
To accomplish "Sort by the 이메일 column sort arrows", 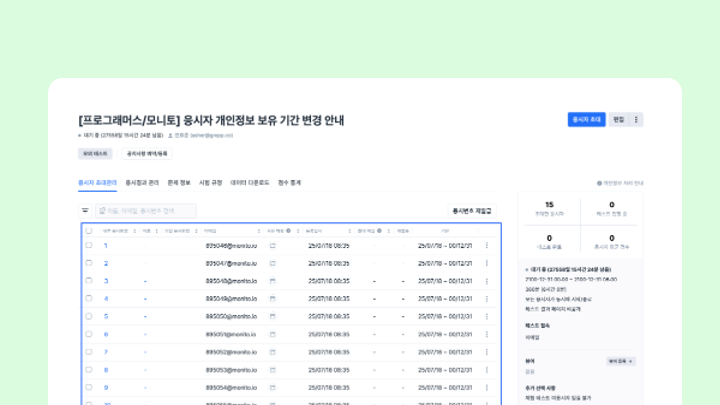I will (x=259, y=231).
